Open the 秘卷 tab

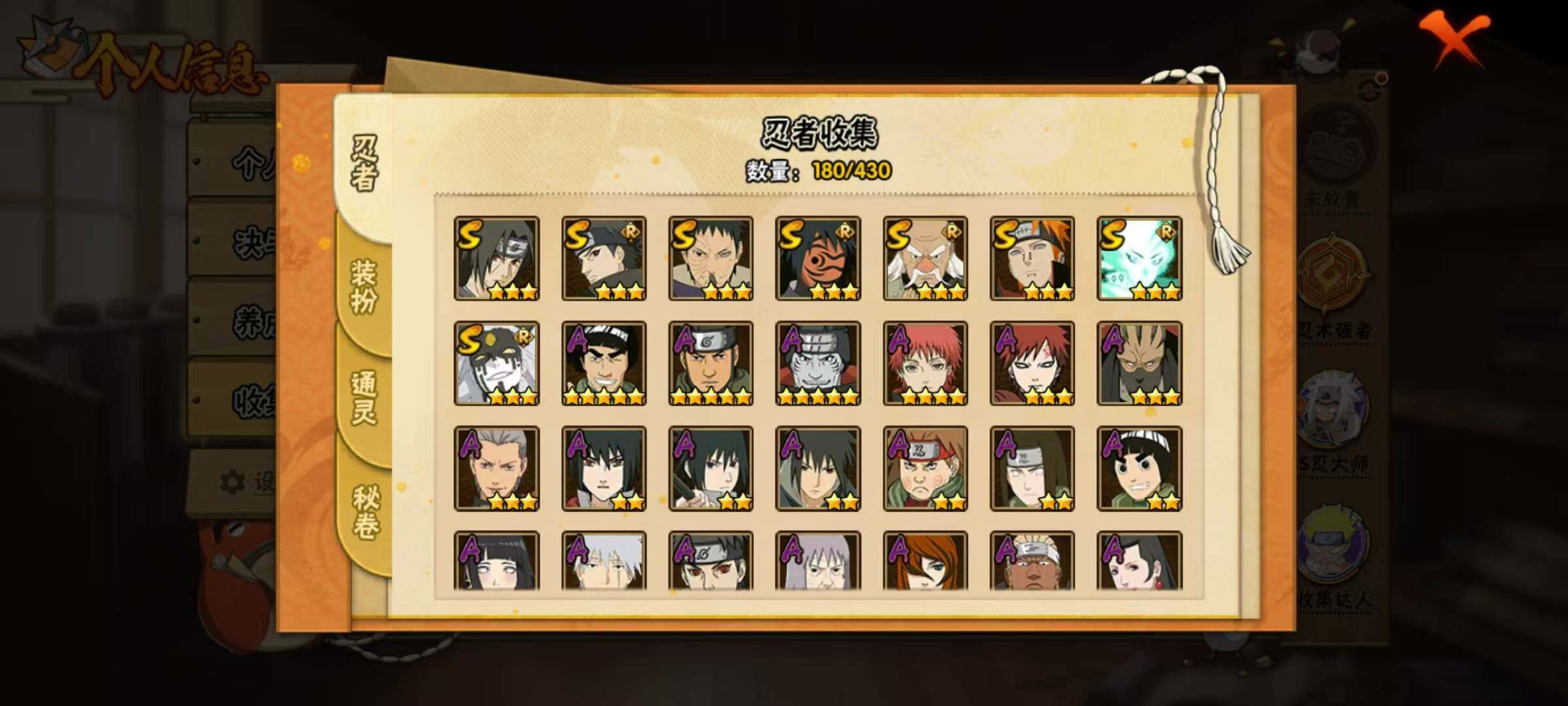(x=364, y=511)
